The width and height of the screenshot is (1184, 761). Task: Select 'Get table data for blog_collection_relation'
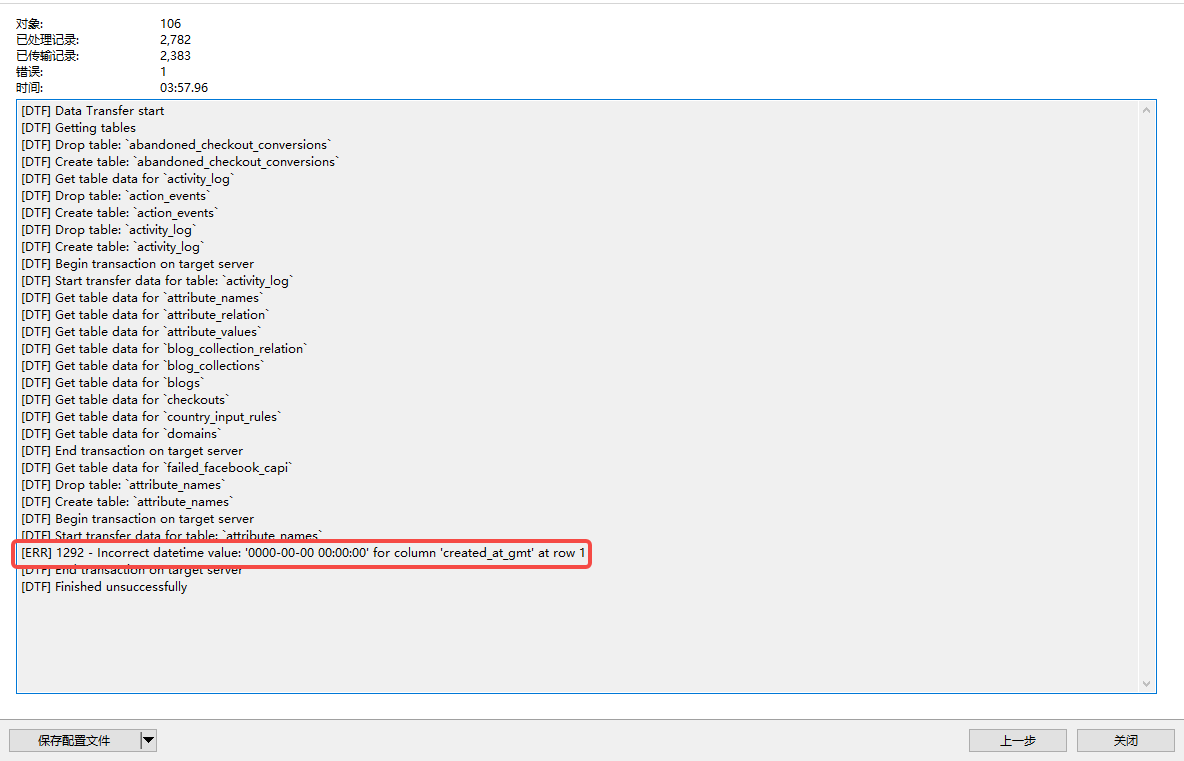click(x=164, y=349)
